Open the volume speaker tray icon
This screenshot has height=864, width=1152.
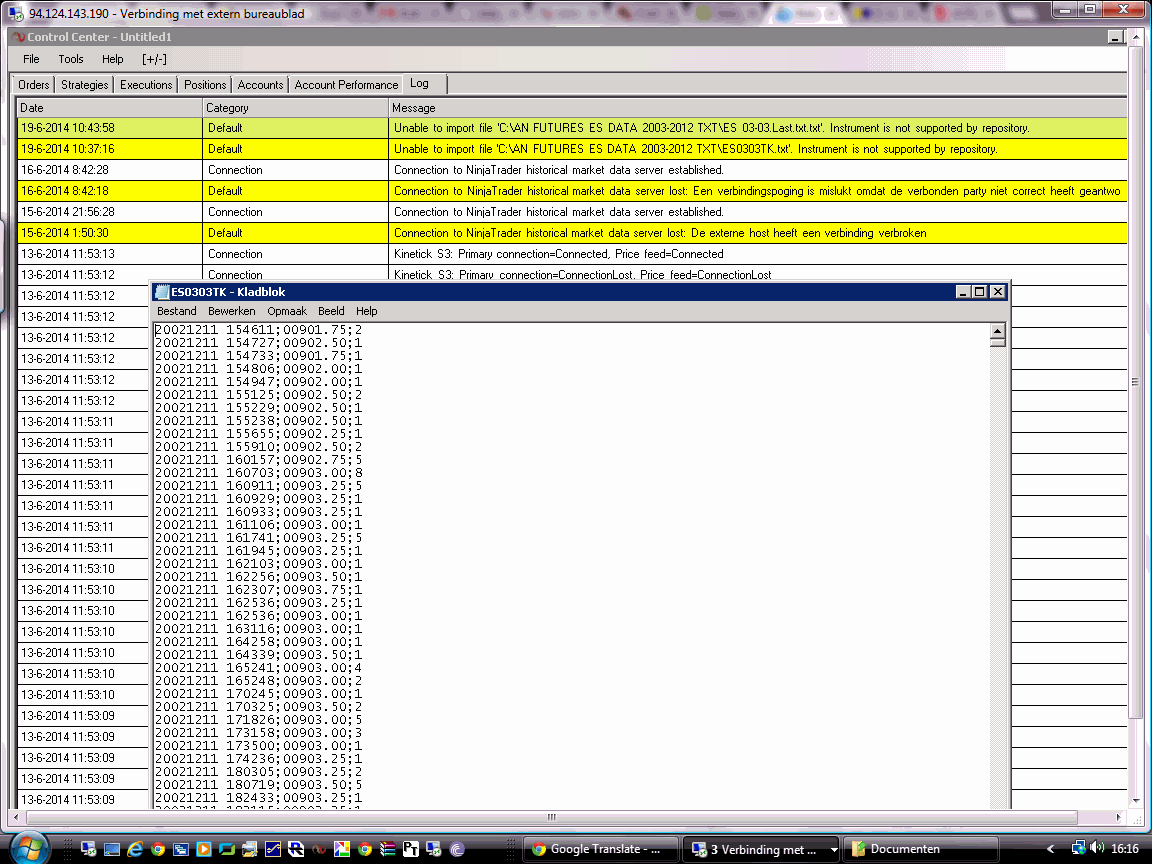[x=1097, y=848]
